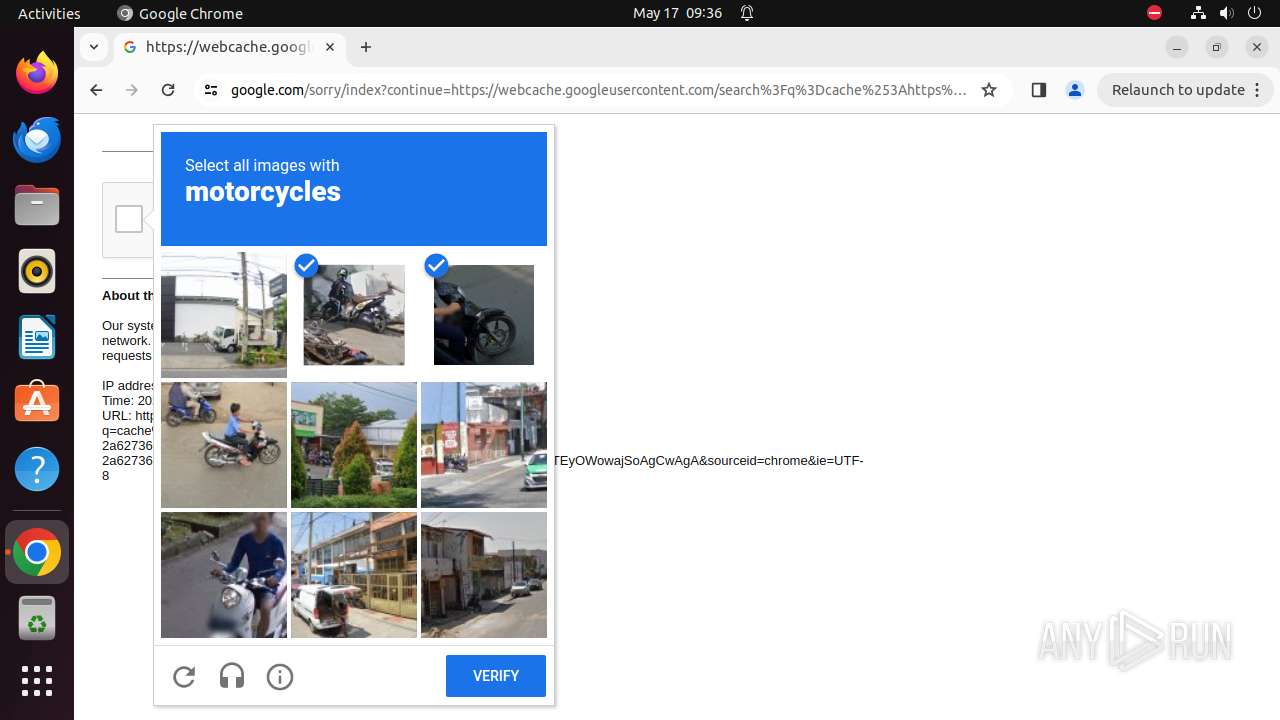The image size is (1280, 720).
Task: Launch Thunderbird Mail from the dock
Action: (37, 139)
